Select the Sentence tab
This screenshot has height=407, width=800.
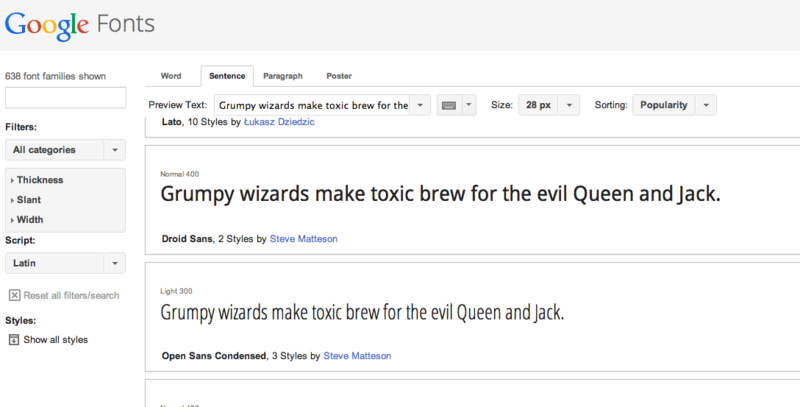pyautogui.click(x=227, y=76)
